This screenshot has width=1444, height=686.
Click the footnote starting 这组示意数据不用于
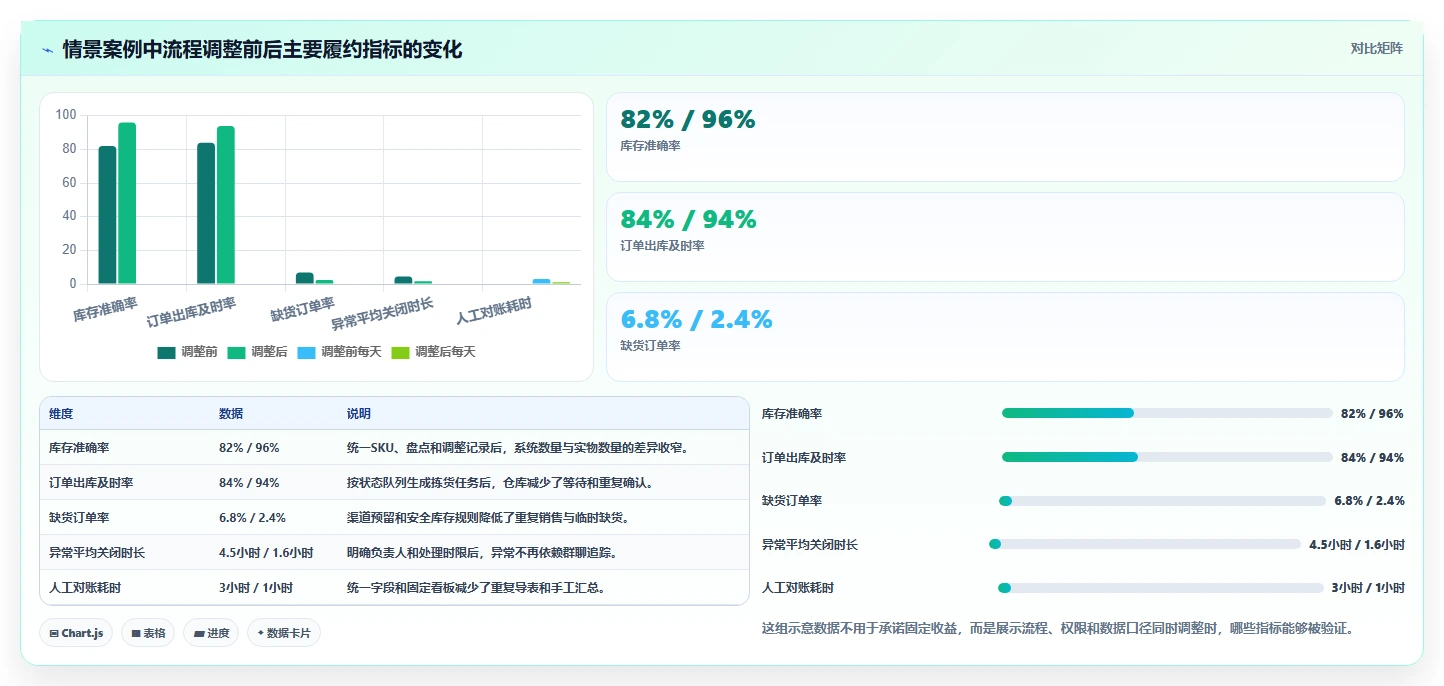coord(1059,629)
